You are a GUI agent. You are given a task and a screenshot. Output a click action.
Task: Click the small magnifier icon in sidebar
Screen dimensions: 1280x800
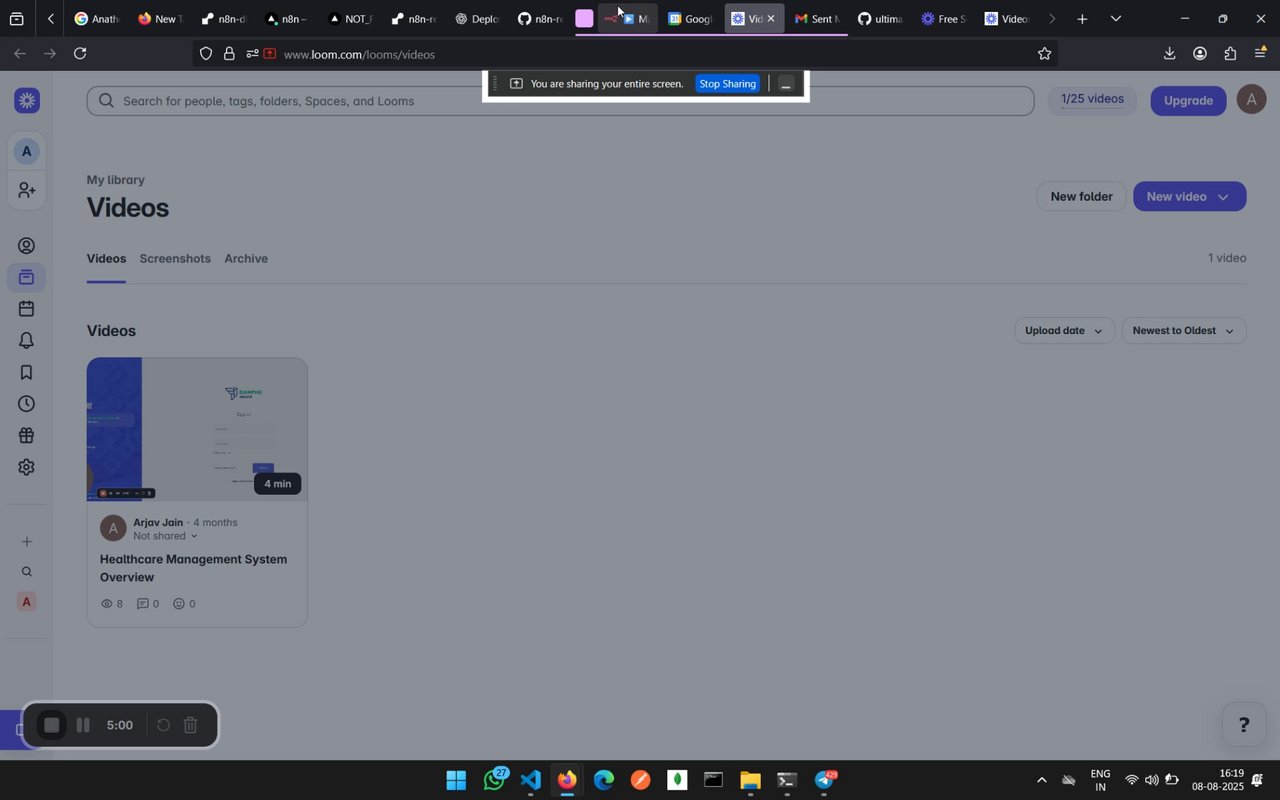[27, 572]
